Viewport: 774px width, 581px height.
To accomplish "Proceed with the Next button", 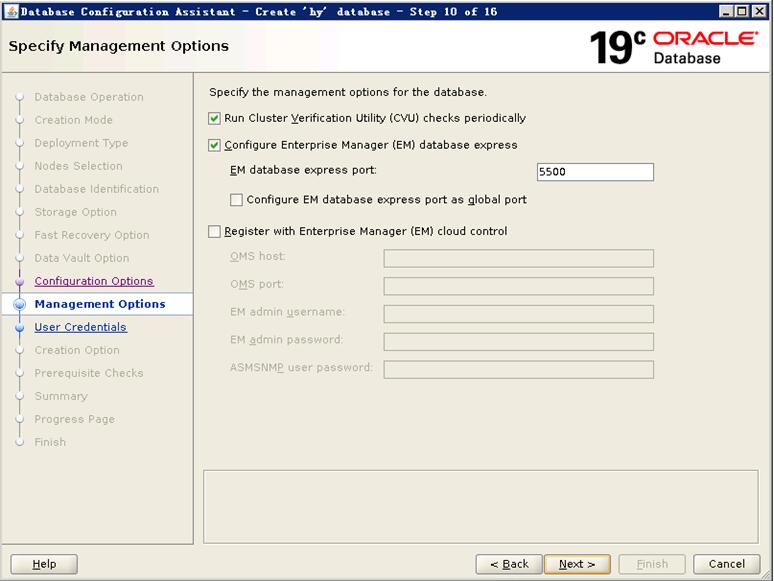I will 577,564.
